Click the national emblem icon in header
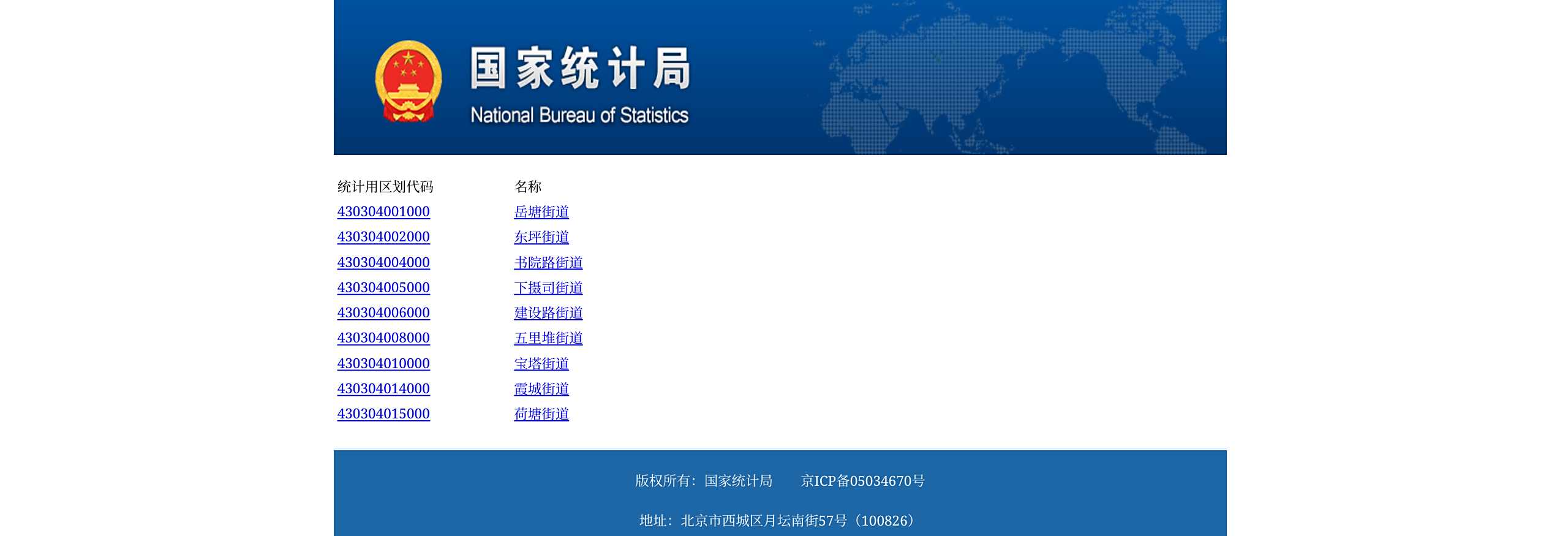Viewport: 1568px width, 536px height. [x=408, y=81]
